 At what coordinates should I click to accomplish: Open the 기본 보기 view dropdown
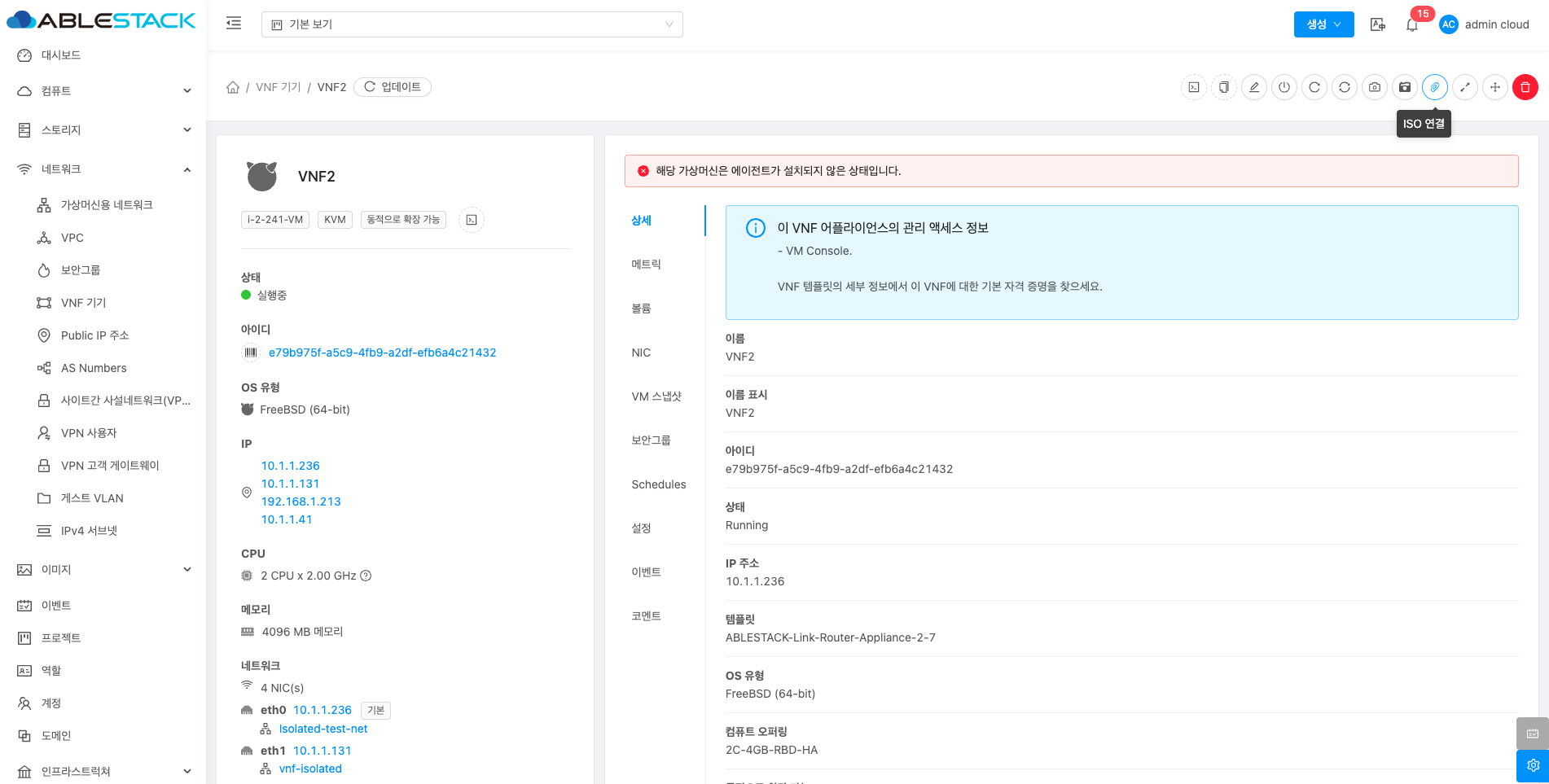click(x=472, y=24)
